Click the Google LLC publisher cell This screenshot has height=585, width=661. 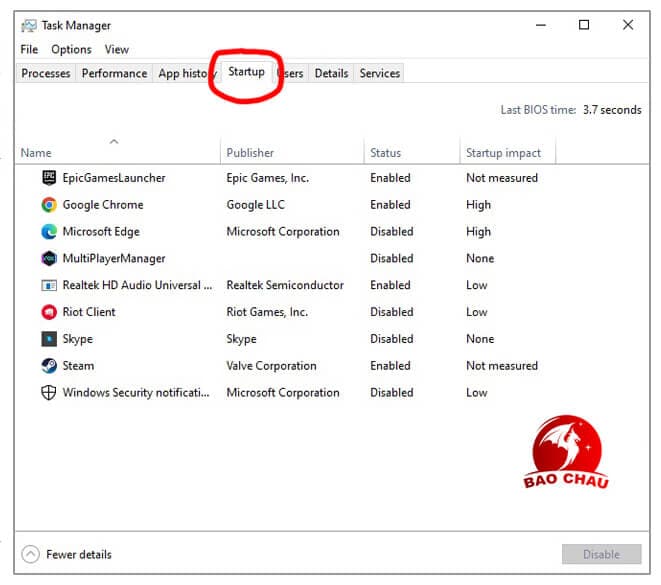pos(255,205)
